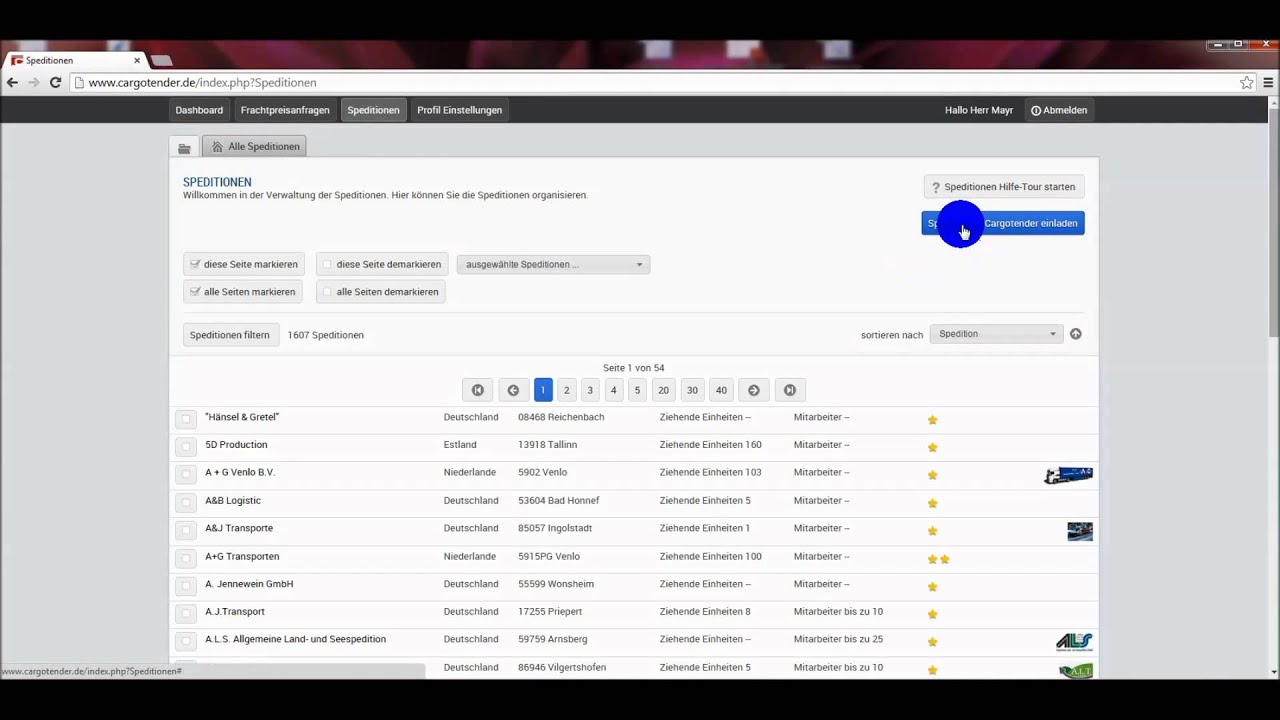This screenshot has width=1280, height=720.
Task: Tick checkbox for A+G Transporten
Action: [186, 557]
